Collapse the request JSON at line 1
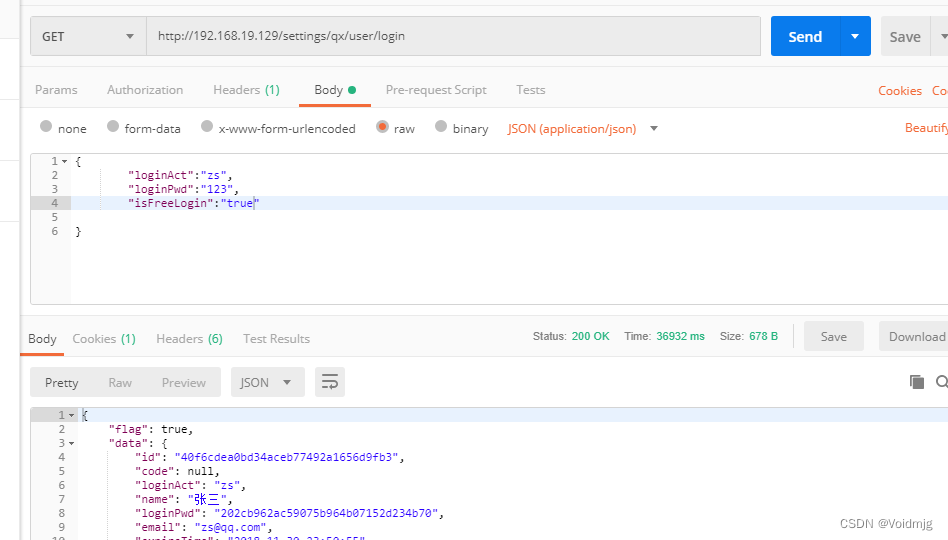948x540 pixels. 65,161
